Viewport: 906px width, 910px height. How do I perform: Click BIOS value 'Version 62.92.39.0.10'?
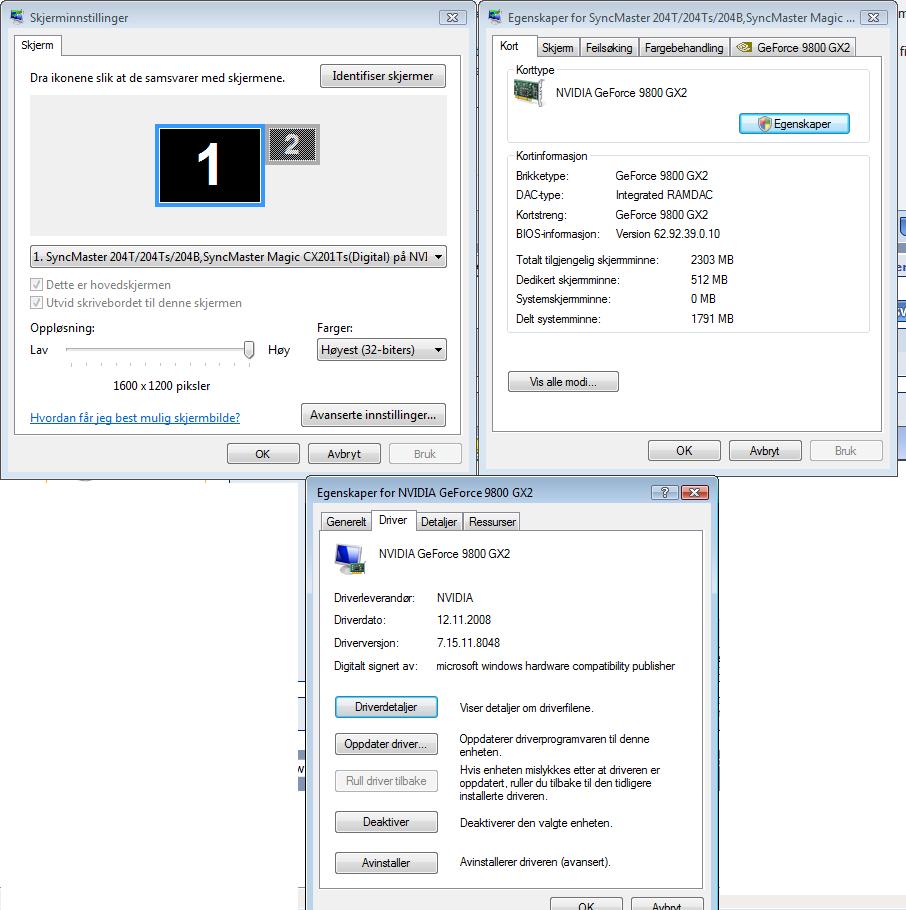(x=667, y=234)
